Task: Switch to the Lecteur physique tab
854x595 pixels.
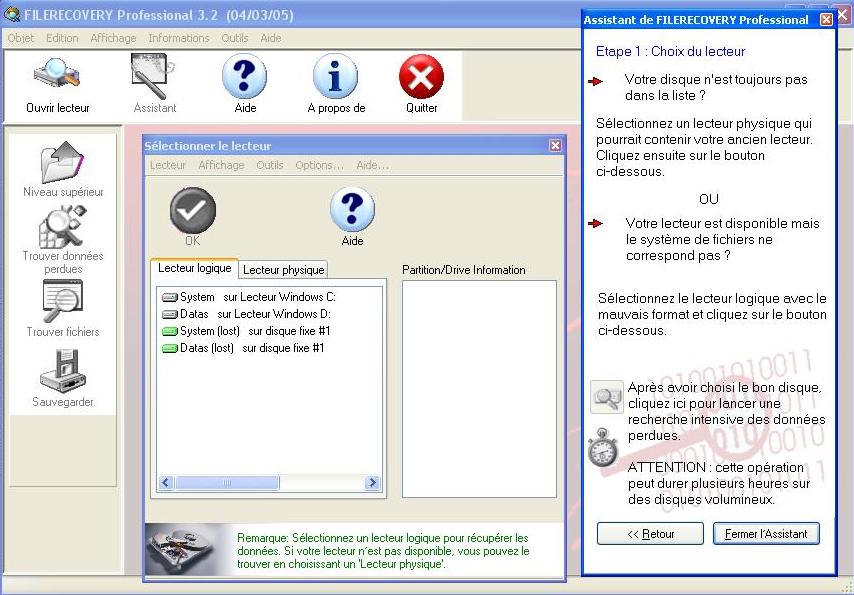Action: (x=284, y=270)
